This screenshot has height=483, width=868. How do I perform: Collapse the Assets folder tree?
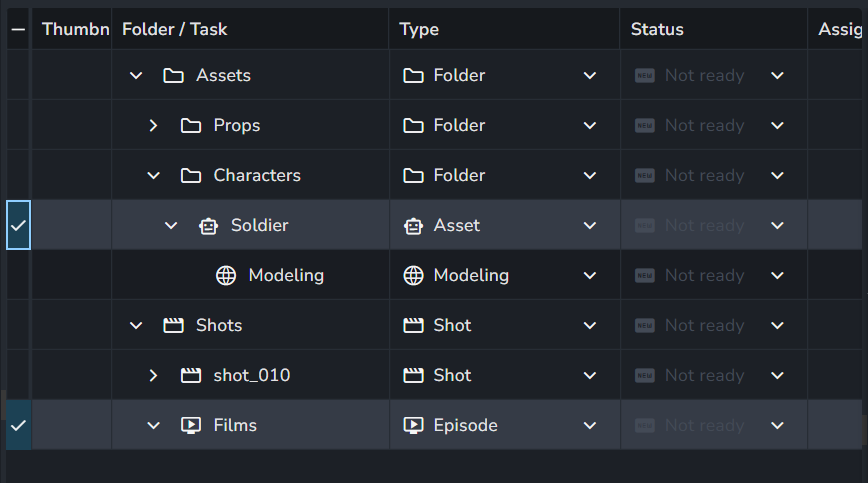136,75
